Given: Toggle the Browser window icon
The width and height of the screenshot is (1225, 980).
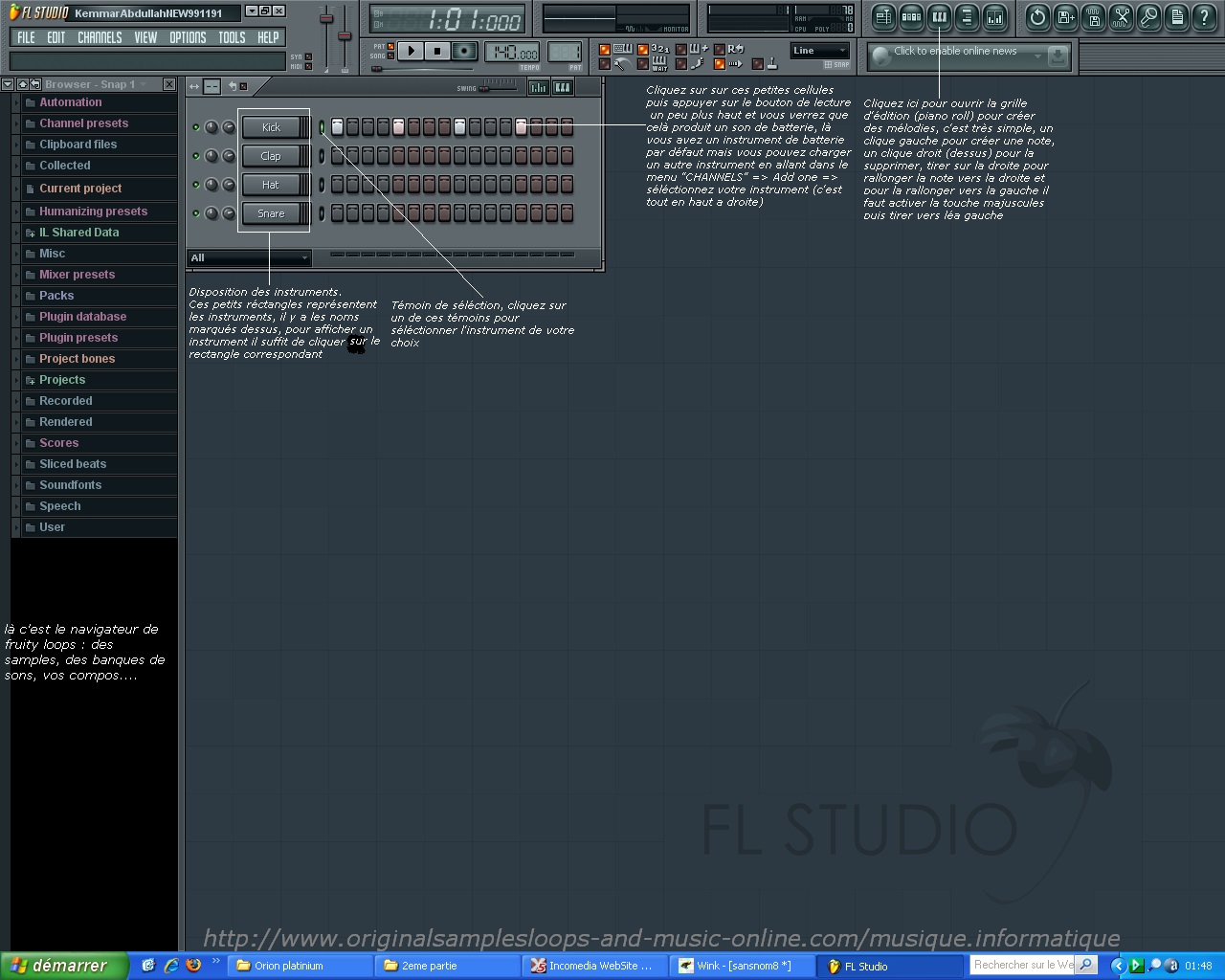Looking at the screenshot, I should coord(967,16).
